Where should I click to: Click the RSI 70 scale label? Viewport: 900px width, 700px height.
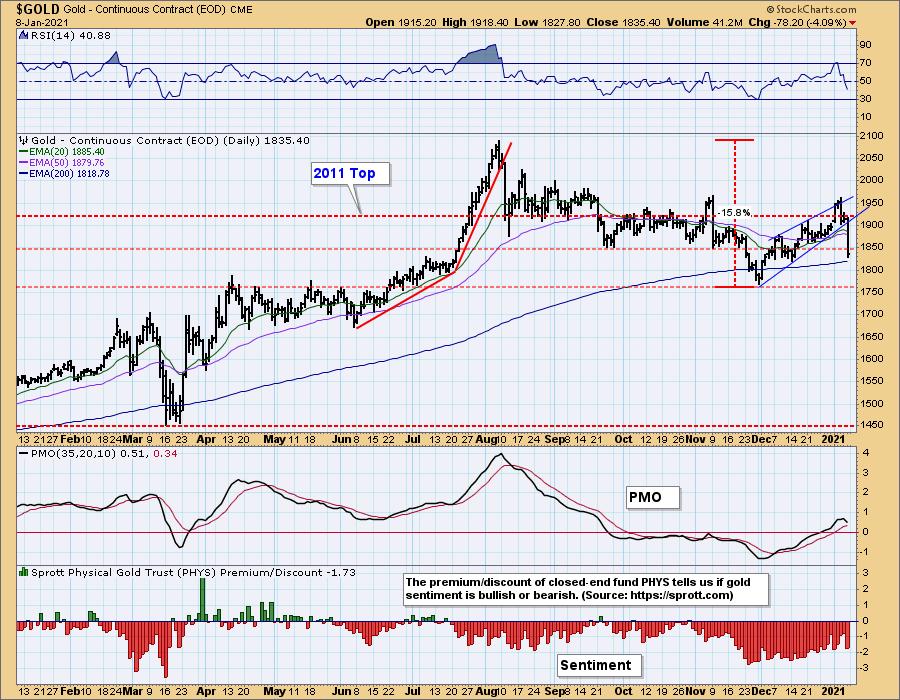point(865,63)
